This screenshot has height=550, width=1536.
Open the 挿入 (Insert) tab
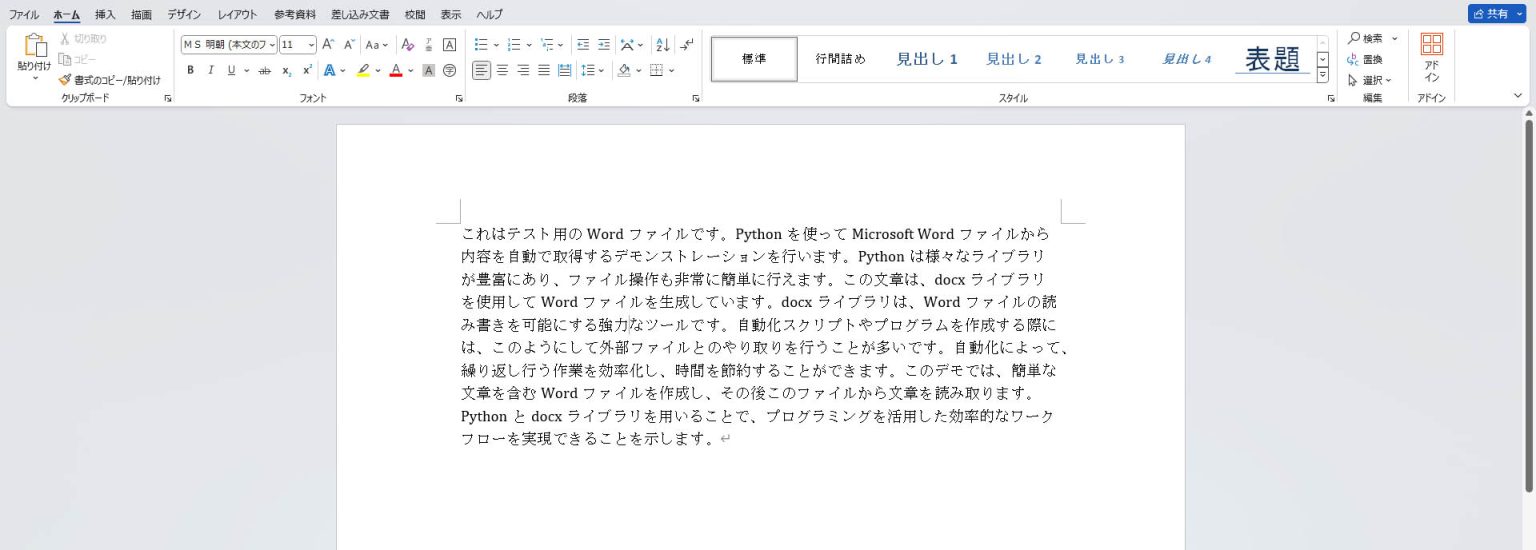click(105, 14)
